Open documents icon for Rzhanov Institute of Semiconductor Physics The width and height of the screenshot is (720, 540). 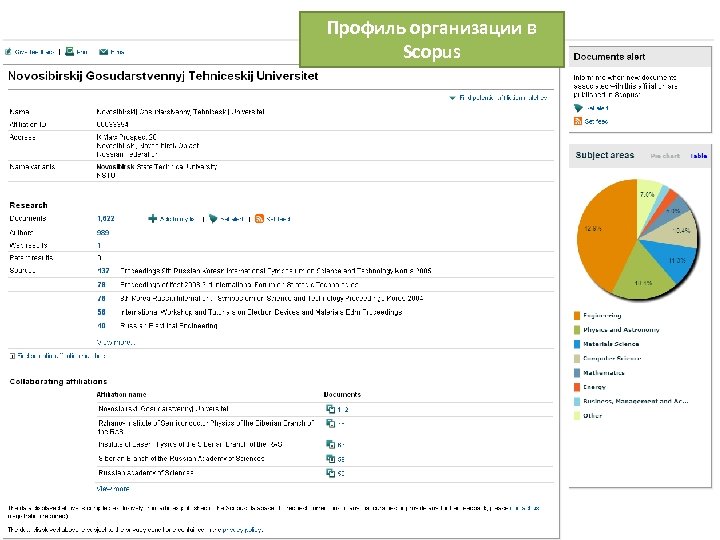pyautogui.click(x=330, y=423)
